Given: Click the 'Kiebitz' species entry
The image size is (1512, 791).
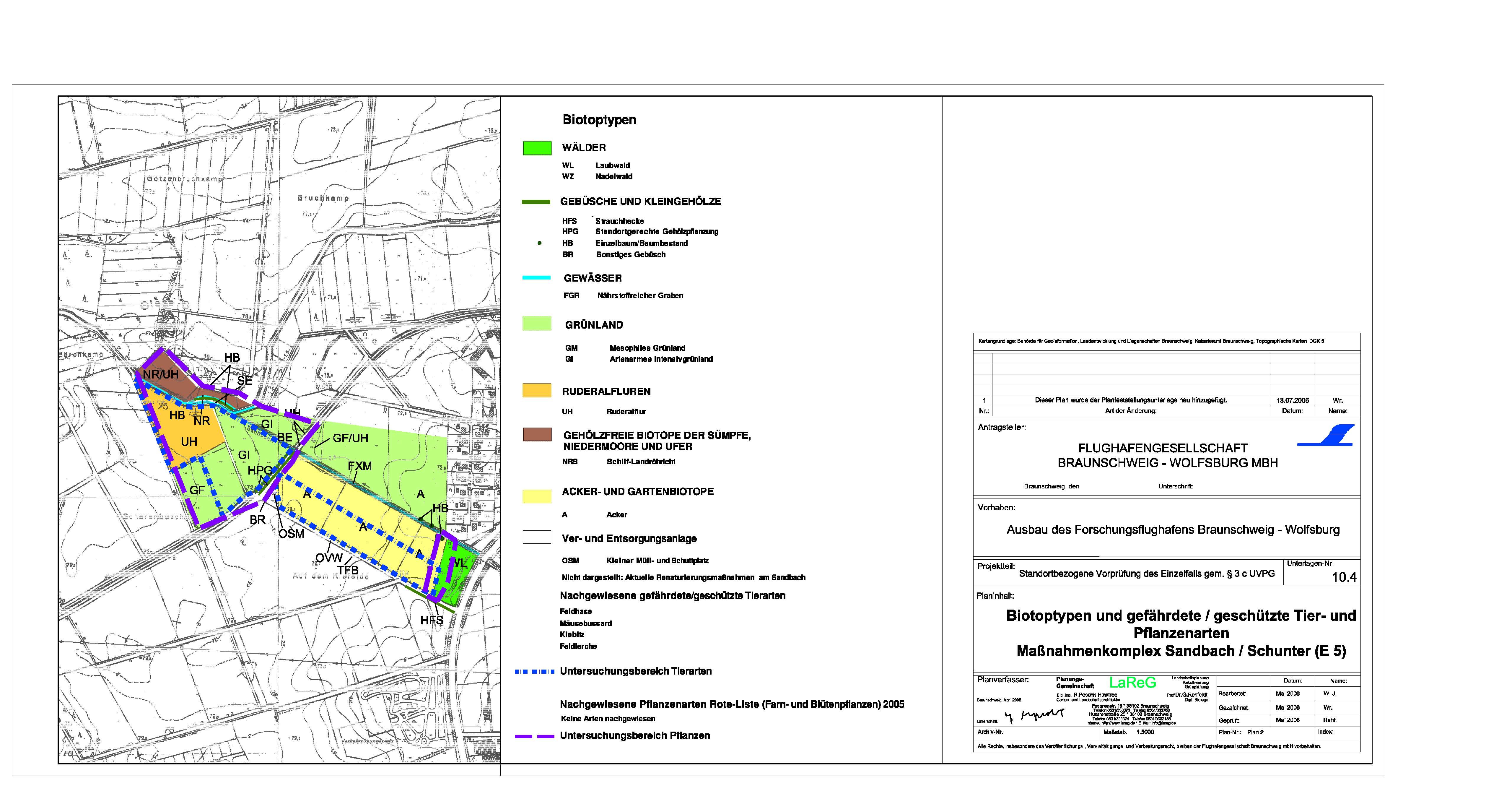Looking at the screenshot, I should 572,635.
